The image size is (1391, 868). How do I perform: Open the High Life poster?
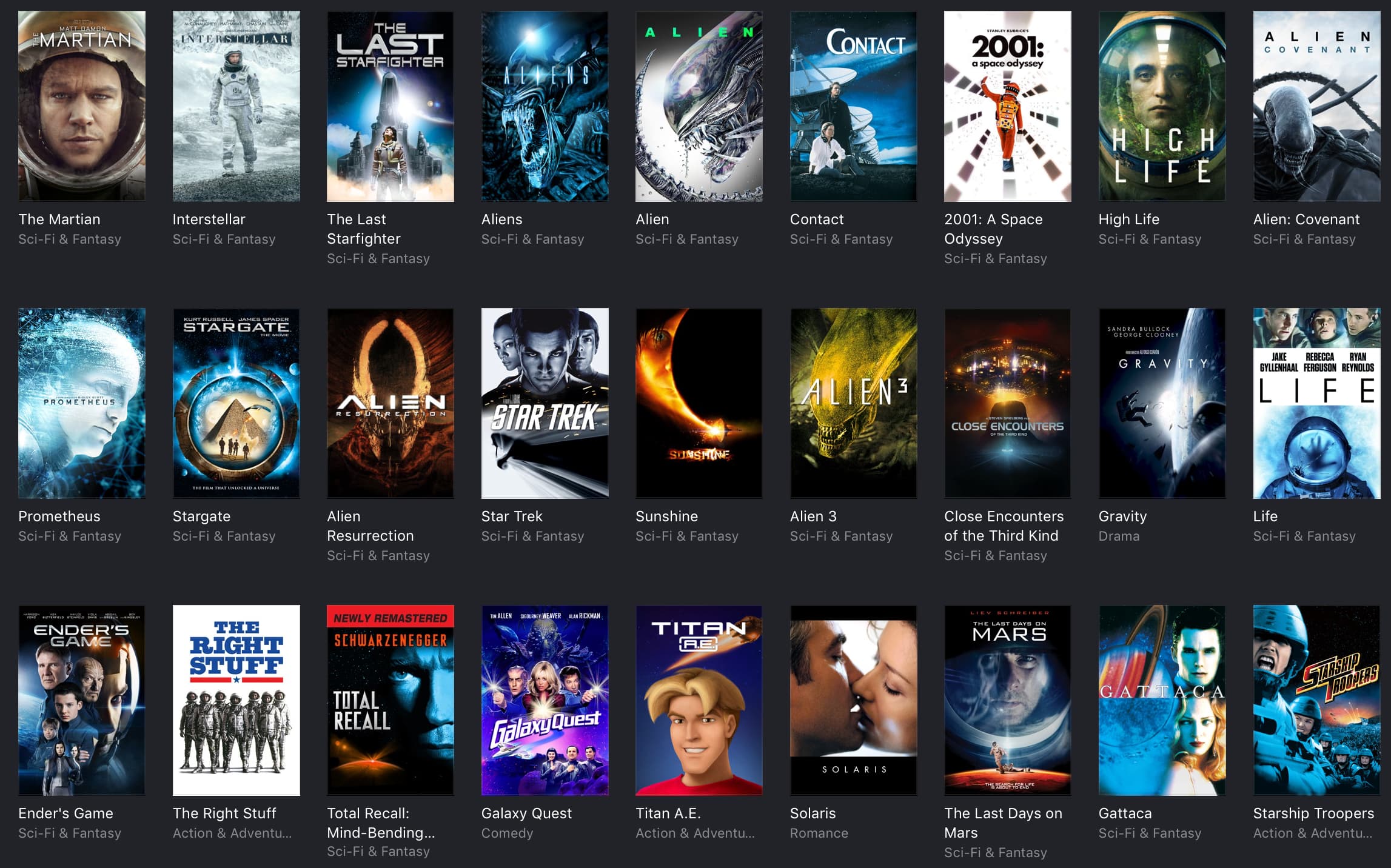pyautogui.click(x=1162, y=106)
